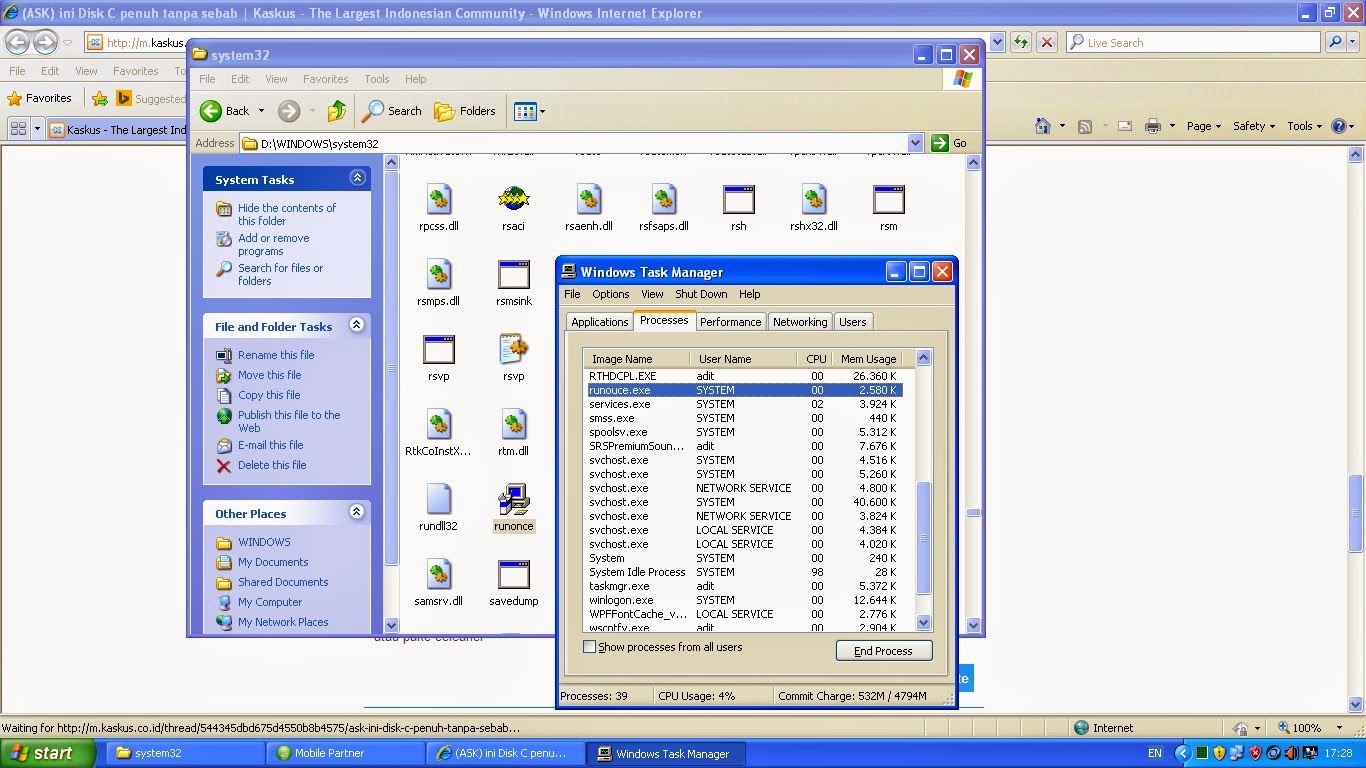The height and width of the screenshot is (768, 1366).
Task: Click the Go button beside address bar
Action: 950,143
